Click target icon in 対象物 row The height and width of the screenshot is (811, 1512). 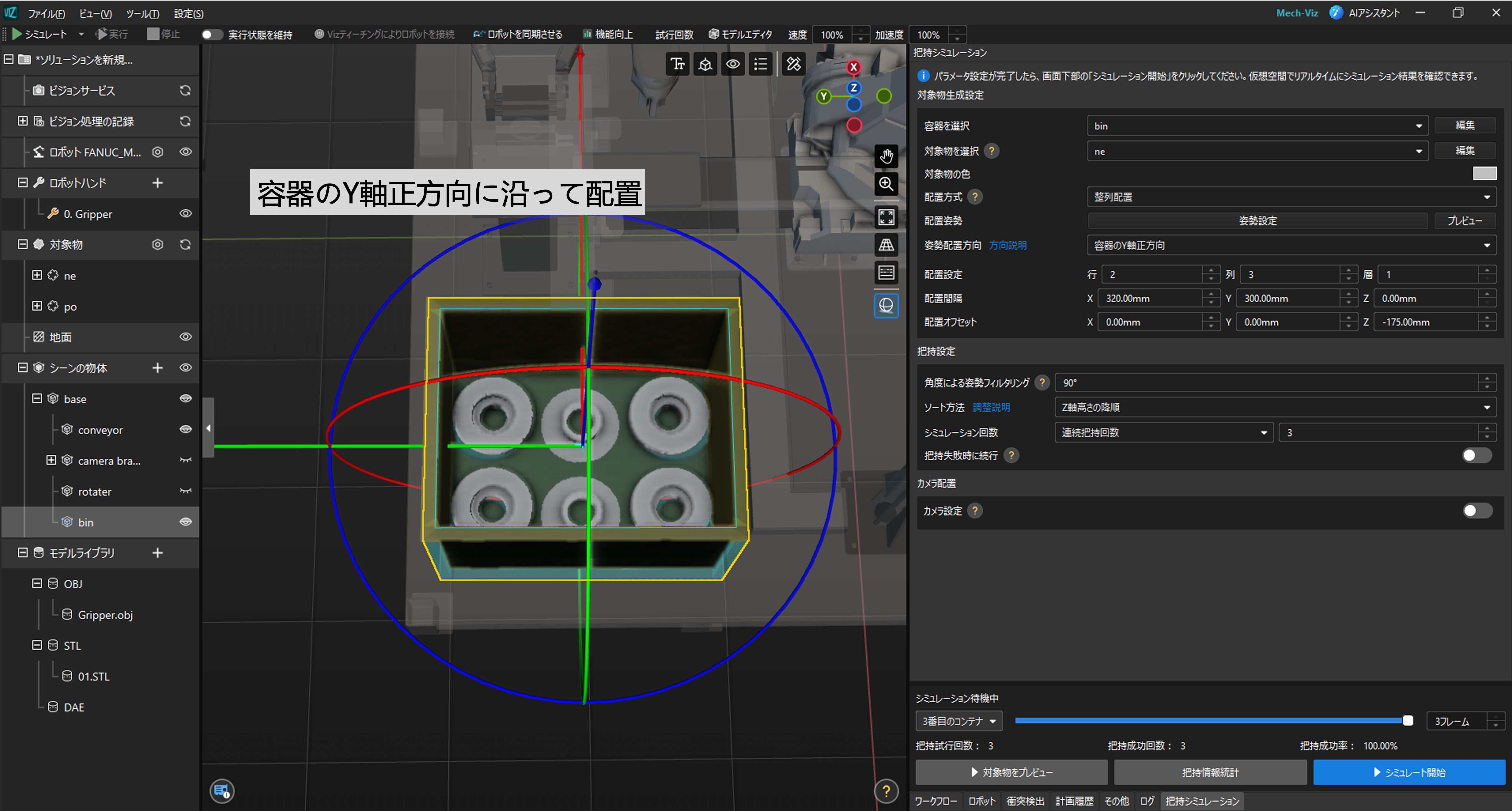[157, 245]
